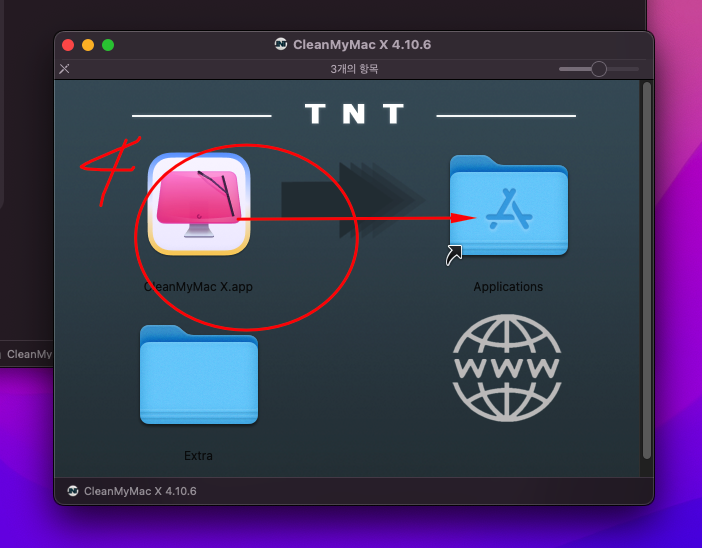The image size is (702, 548).
Task: Maximize window with green button
Action: [x=108, y=45]
